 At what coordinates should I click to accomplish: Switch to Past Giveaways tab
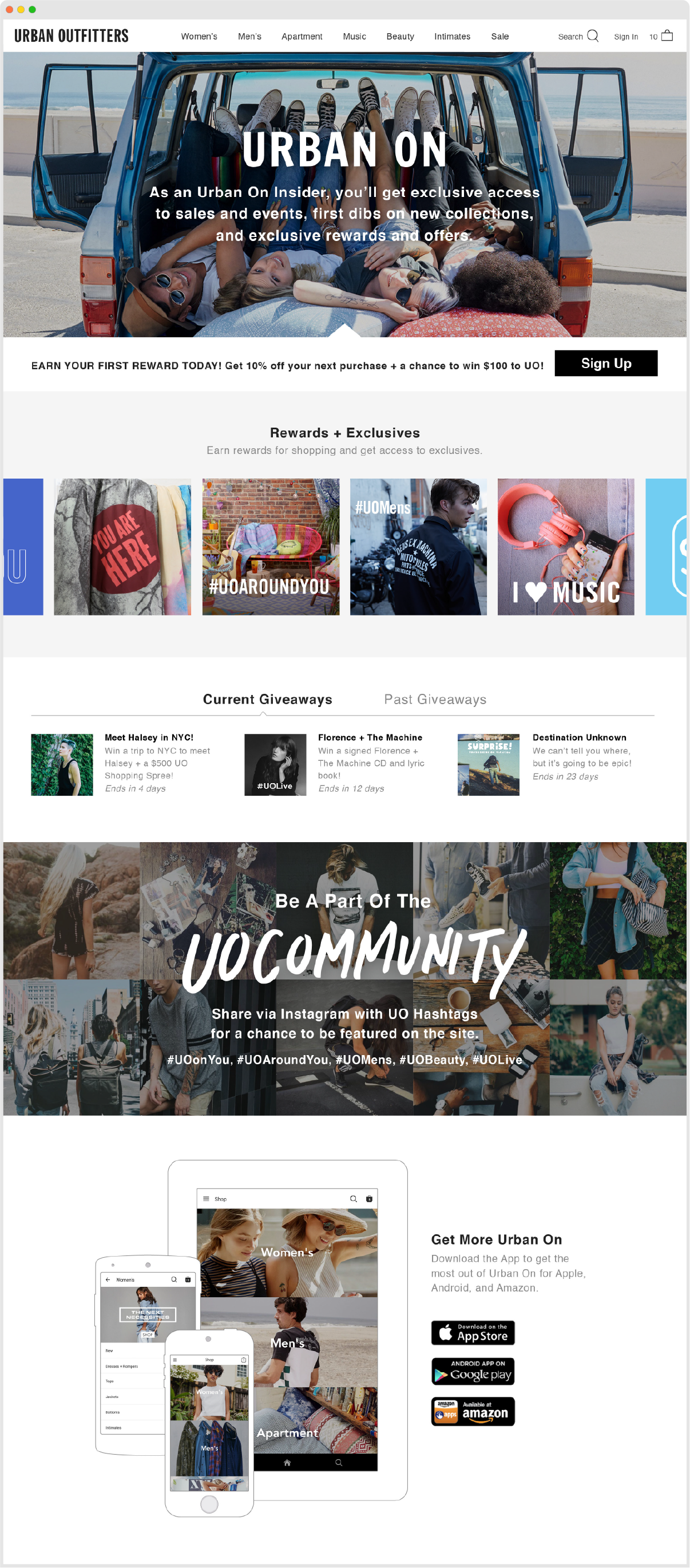click(x=435, y=700)
